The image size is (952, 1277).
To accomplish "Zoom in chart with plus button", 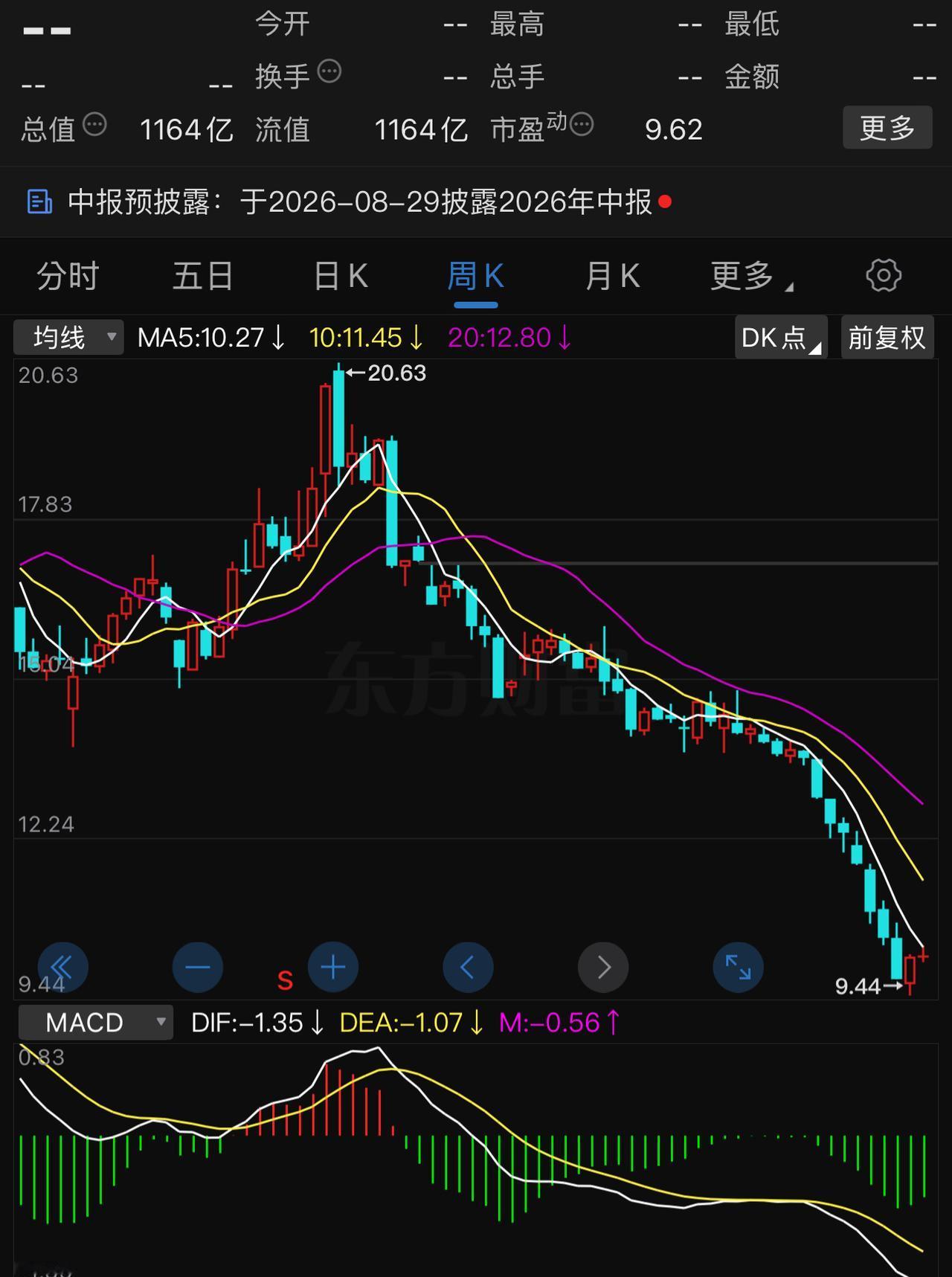I will (333, 967).
